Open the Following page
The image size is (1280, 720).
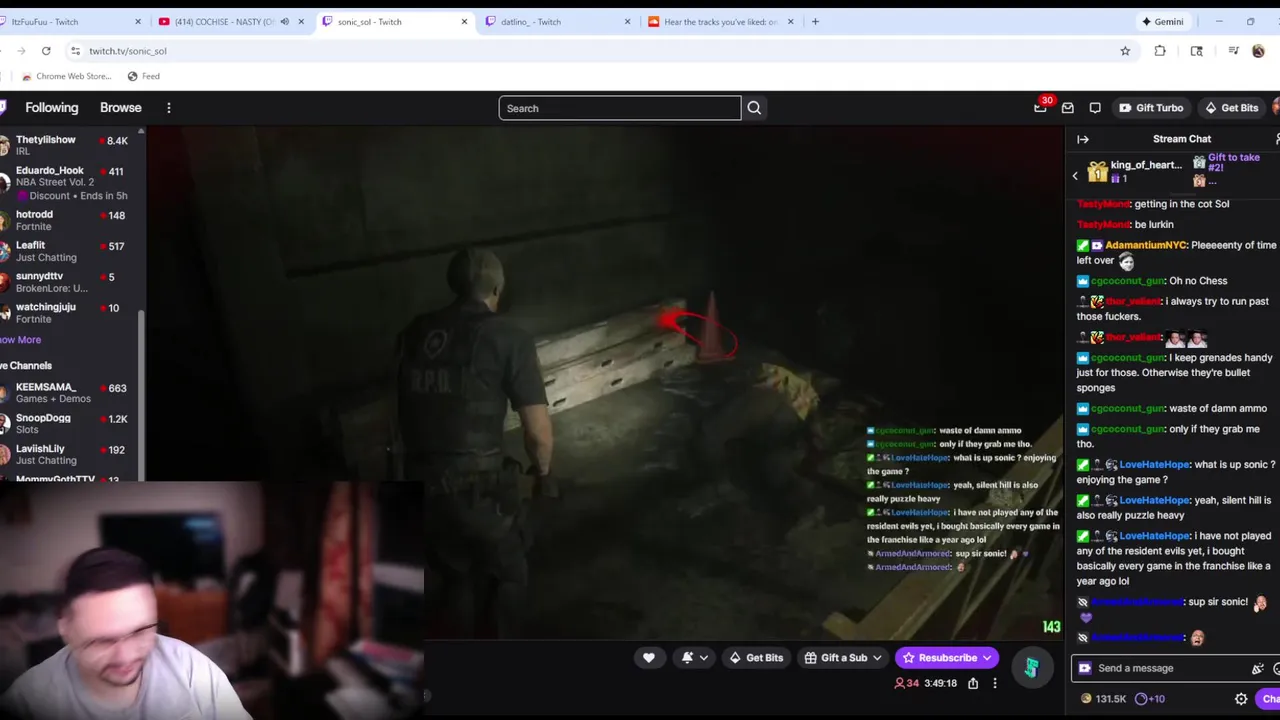(x=51, y=108)
